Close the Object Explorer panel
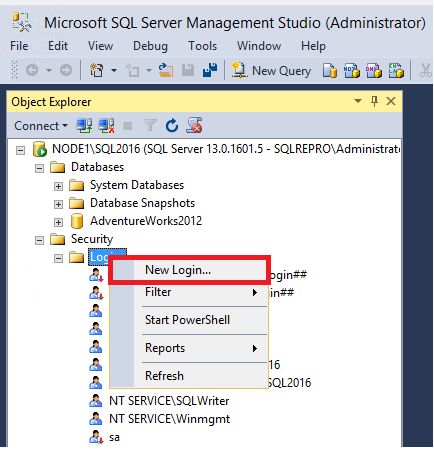The height and width of the screenshot is (450, 434). pyautogui.click(x=391, y=101)
